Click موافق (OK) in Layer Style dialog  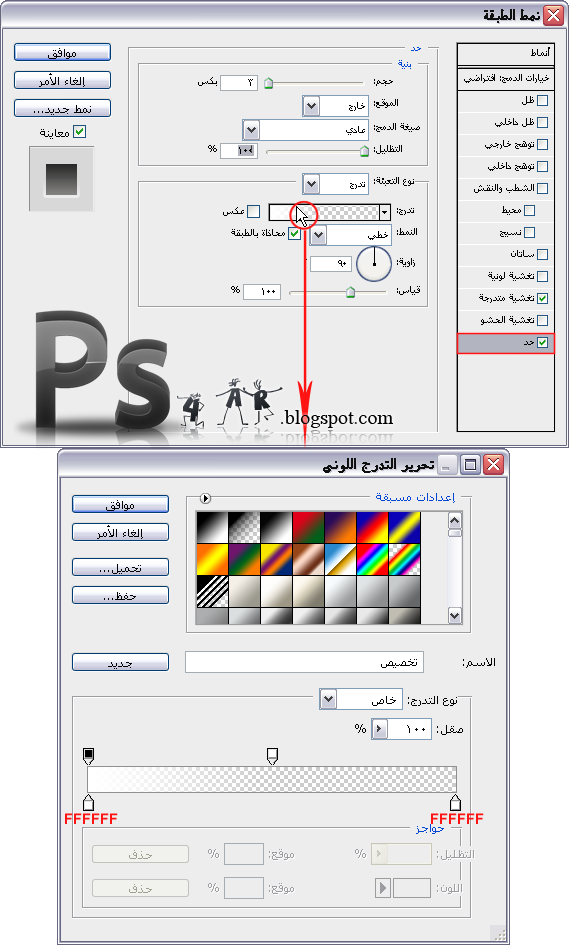(62, 52)
